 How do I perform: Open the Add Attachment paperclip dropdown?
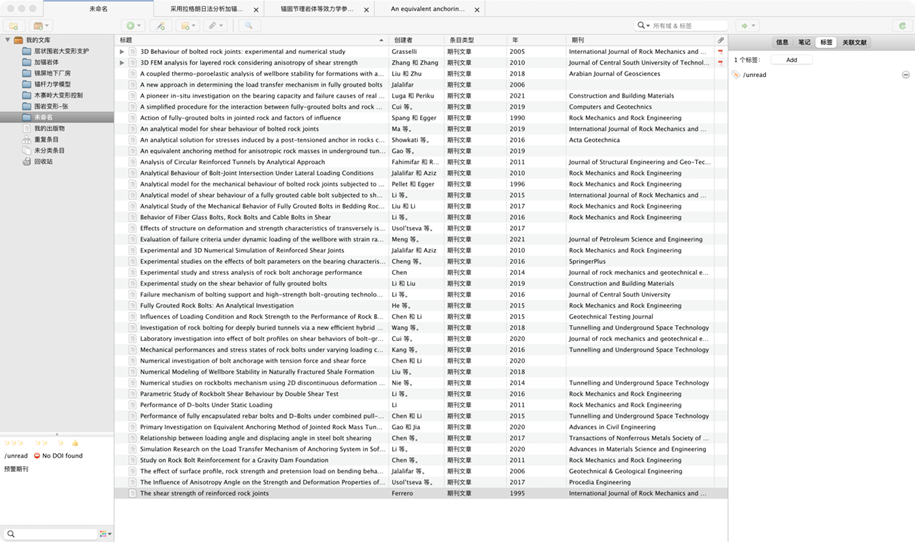click(x=215, y=26)
